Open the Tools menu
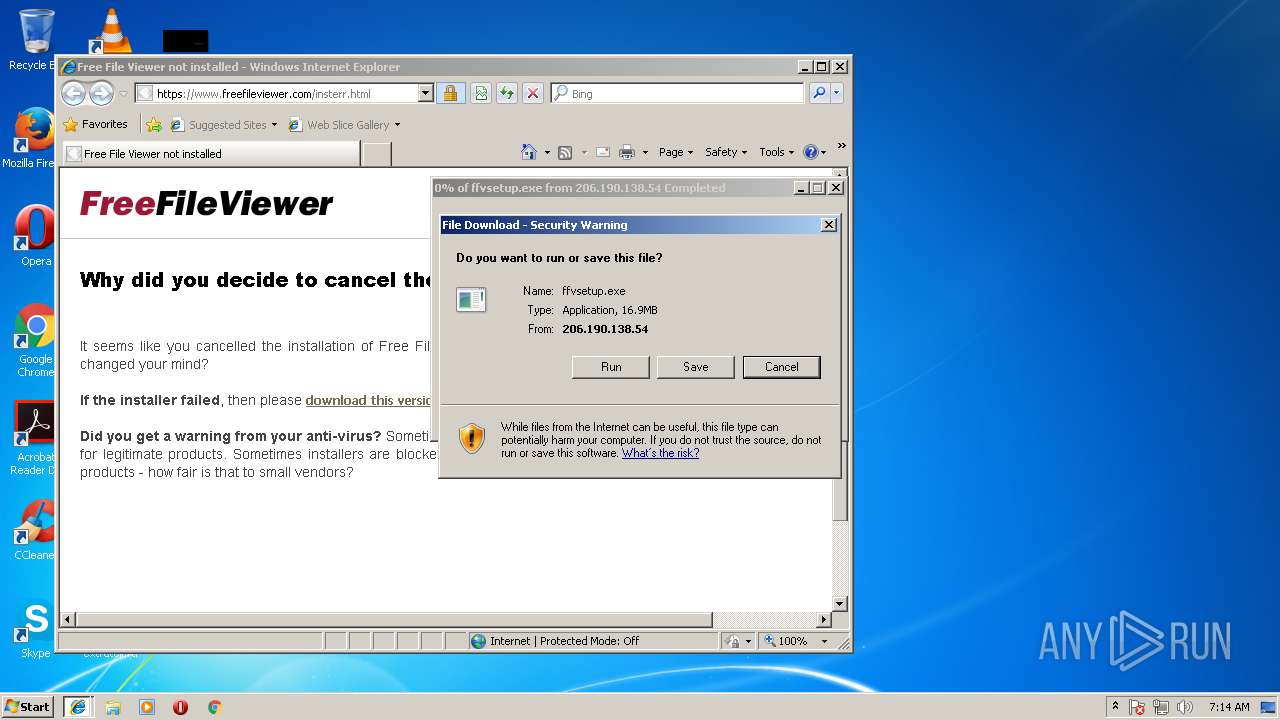This screenshot has width=1280, height=720. 777,152
